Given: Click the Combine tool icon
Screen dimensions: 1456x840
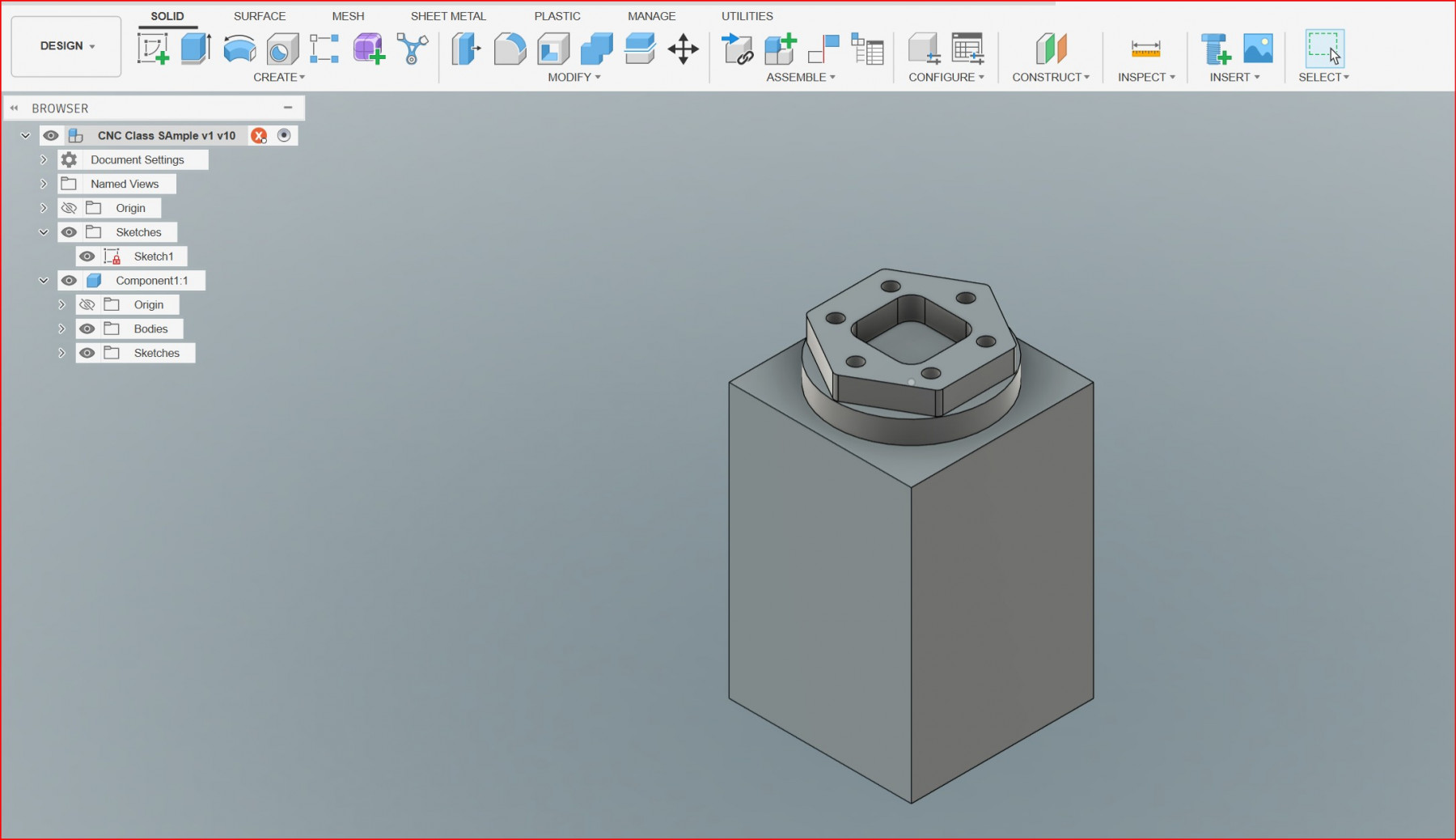Looking at the screenshot, I should (597, 49).
